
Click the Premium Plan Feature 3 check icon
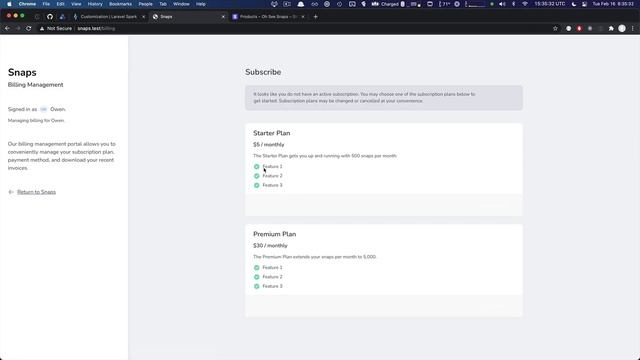click(257, 287)
